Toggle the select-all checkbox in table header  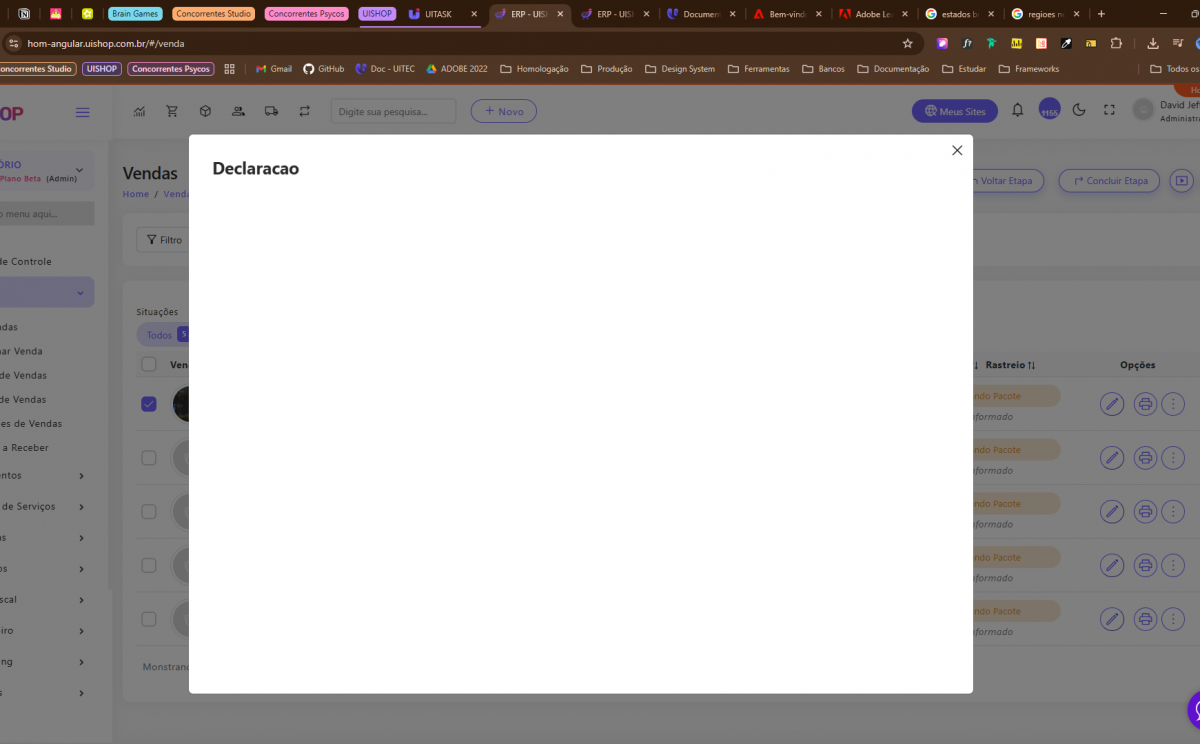pos(149,365)
